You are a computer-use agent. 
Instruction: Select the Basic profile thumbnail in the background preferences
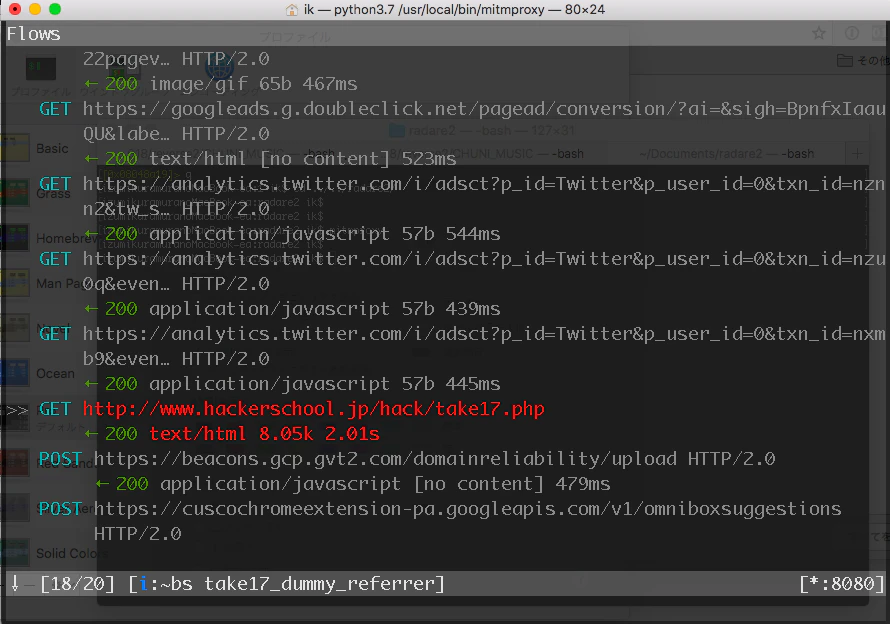[15, 148]
